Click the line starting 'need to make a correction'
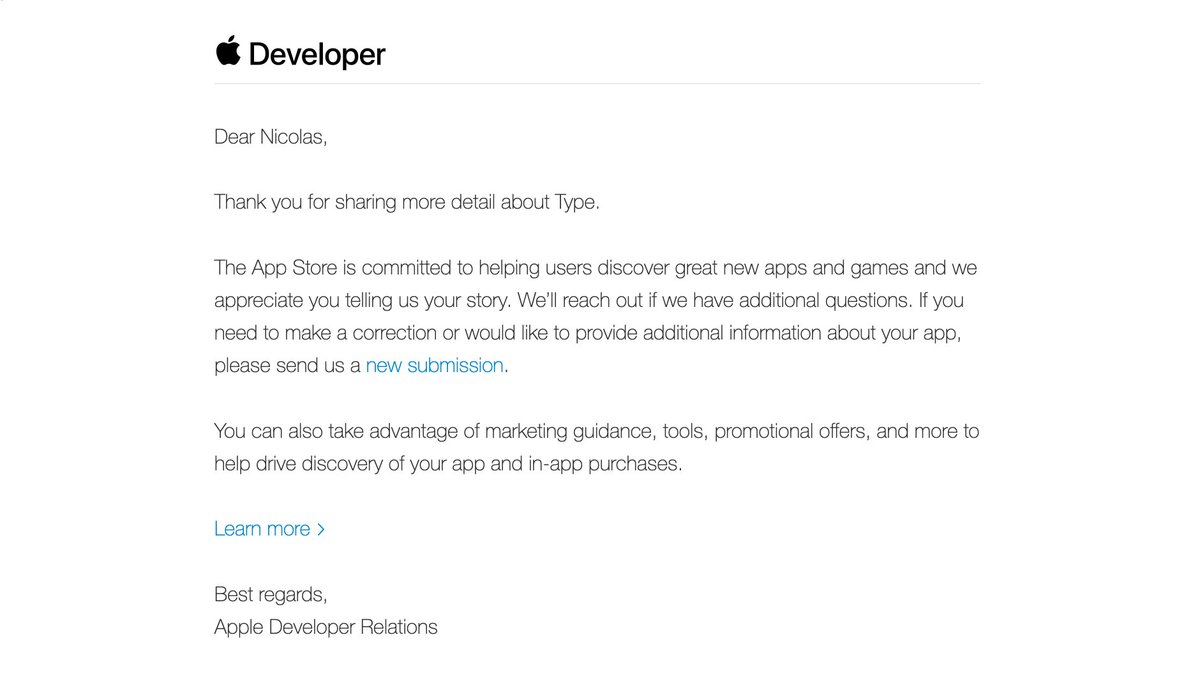 588,333
